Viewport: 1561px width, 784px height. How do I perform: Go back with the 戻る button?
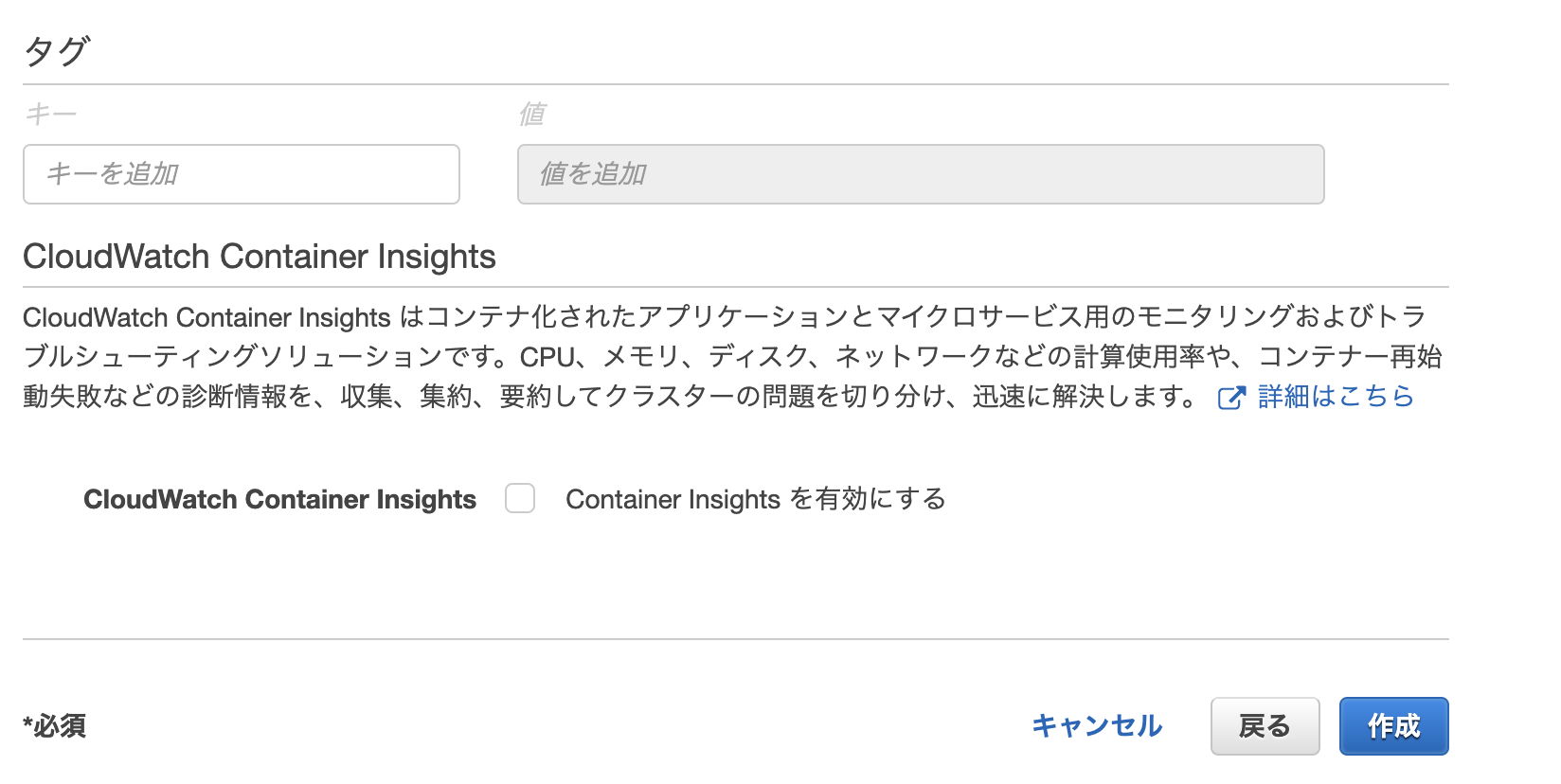(1265, 726)
